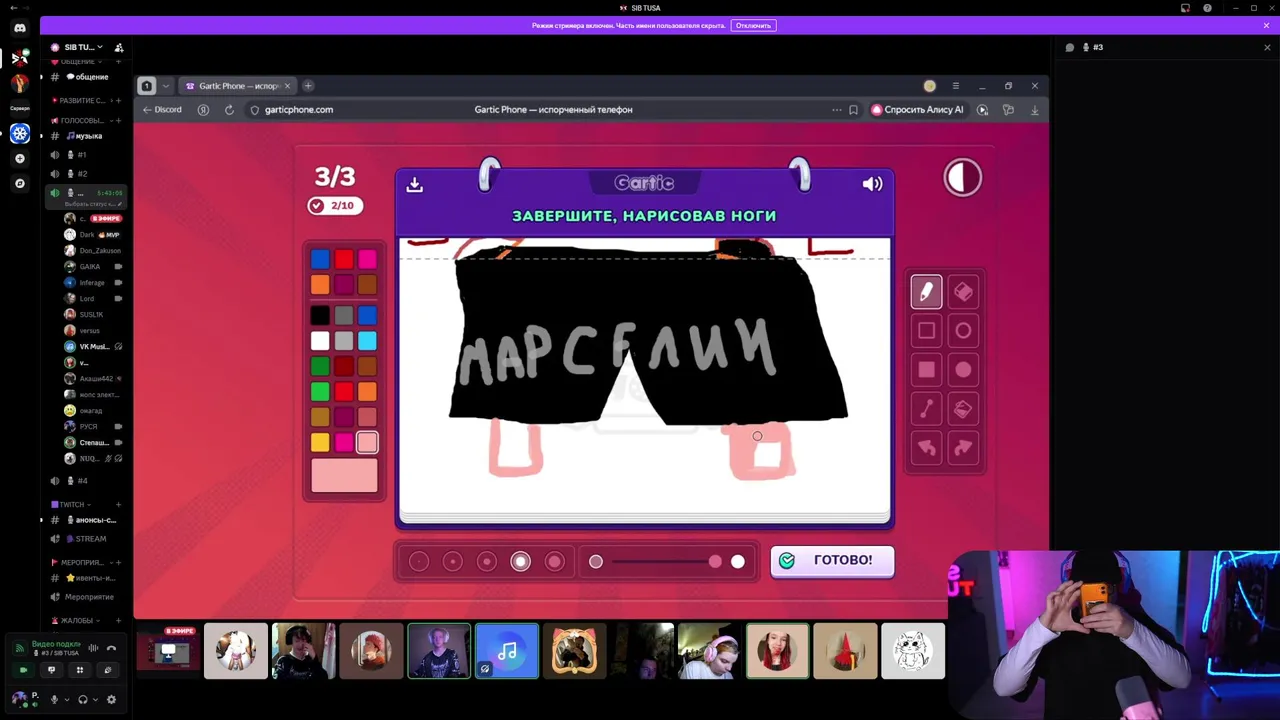Redo the drawing stroke
Viewport: 1280px width, 720px height.
click(963, 448)
